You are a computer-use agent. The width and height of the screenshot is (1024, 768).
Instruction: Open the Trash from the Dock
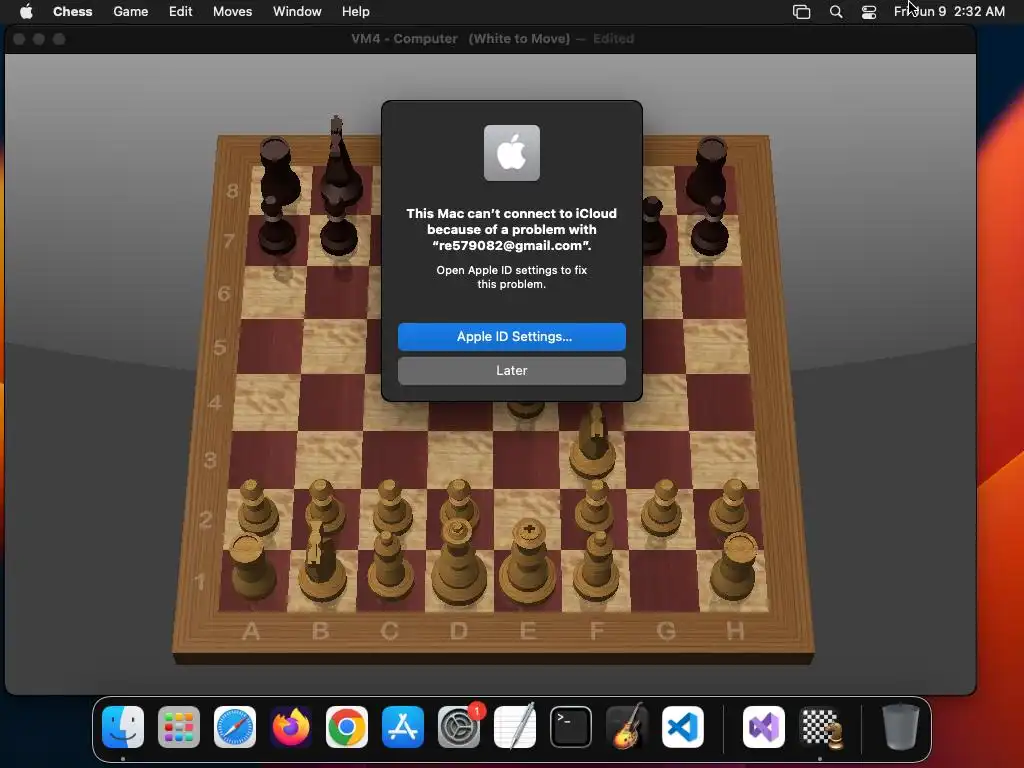tap(901, 726)
